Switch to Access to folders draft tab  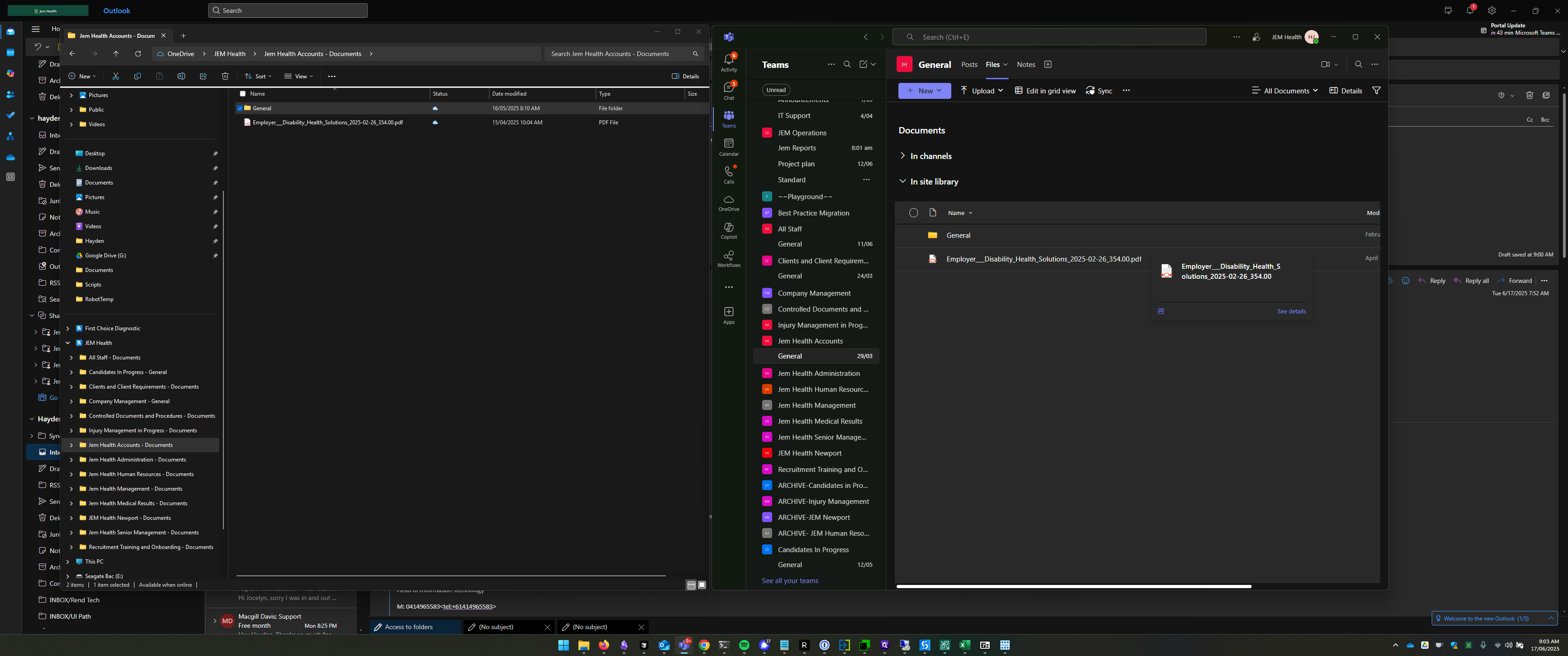click(415, 627)
